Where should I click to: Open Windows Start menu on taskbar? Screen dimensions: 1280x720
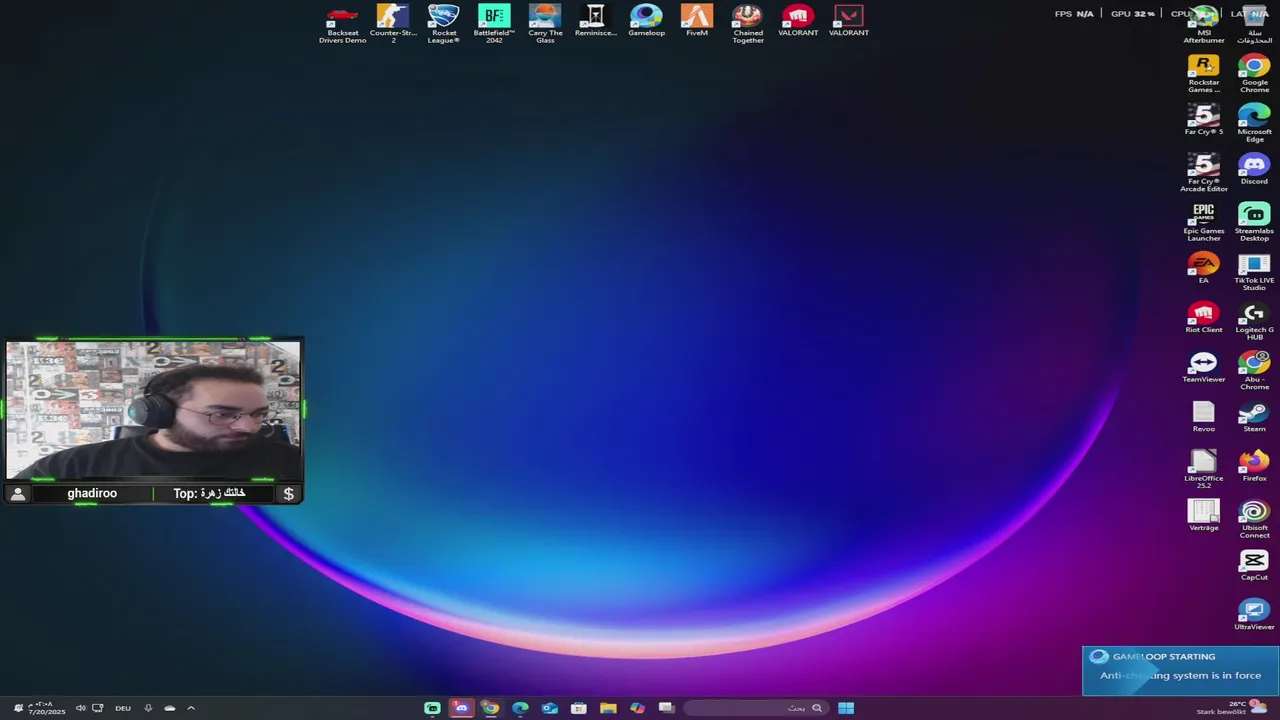846,708
